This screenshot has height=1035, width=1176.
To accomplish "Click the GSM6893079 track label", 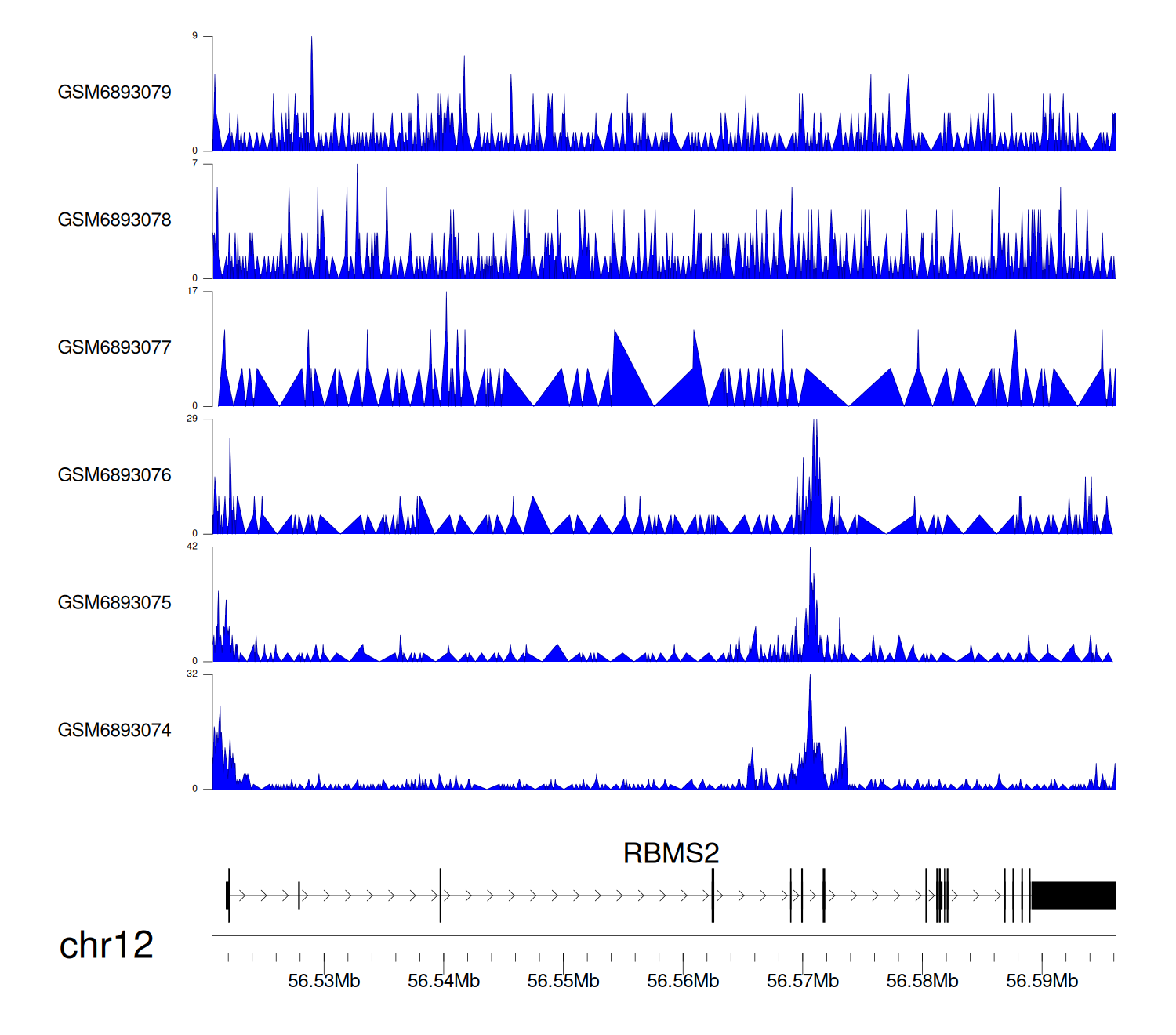I will [114, 93].
